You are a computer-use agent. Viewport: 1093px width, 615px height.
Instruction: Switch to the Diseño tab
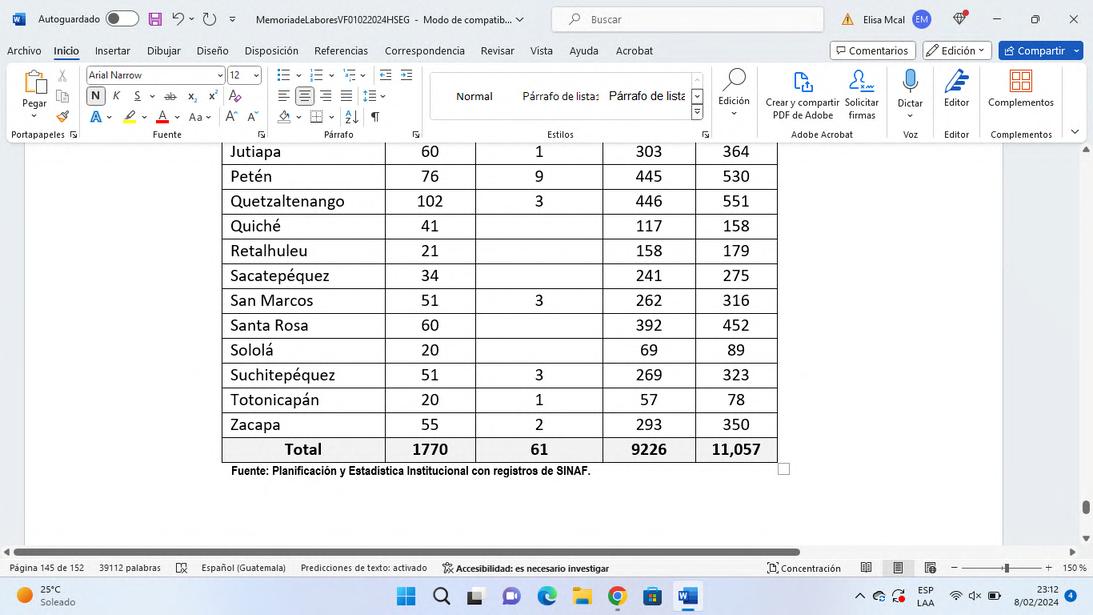212,51
